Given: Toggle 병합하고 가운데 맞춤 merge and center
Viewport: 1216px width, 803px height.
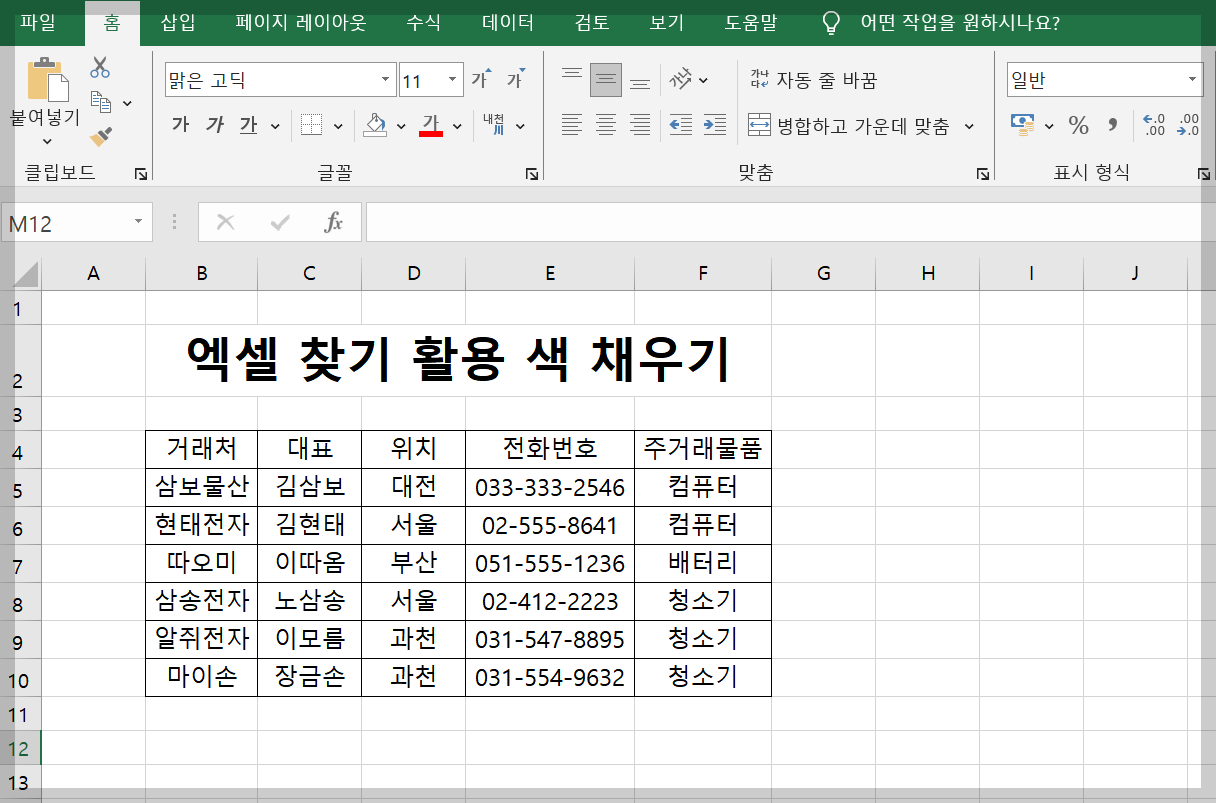Looking at the screenshot, I should click(x=851, y=128).
